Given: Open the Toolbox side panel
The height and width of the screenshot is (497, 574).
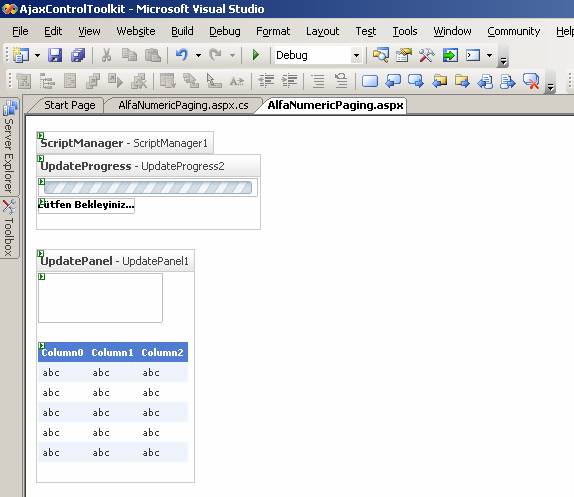Looking at the screenshot, I should click(x=9, y=228).
